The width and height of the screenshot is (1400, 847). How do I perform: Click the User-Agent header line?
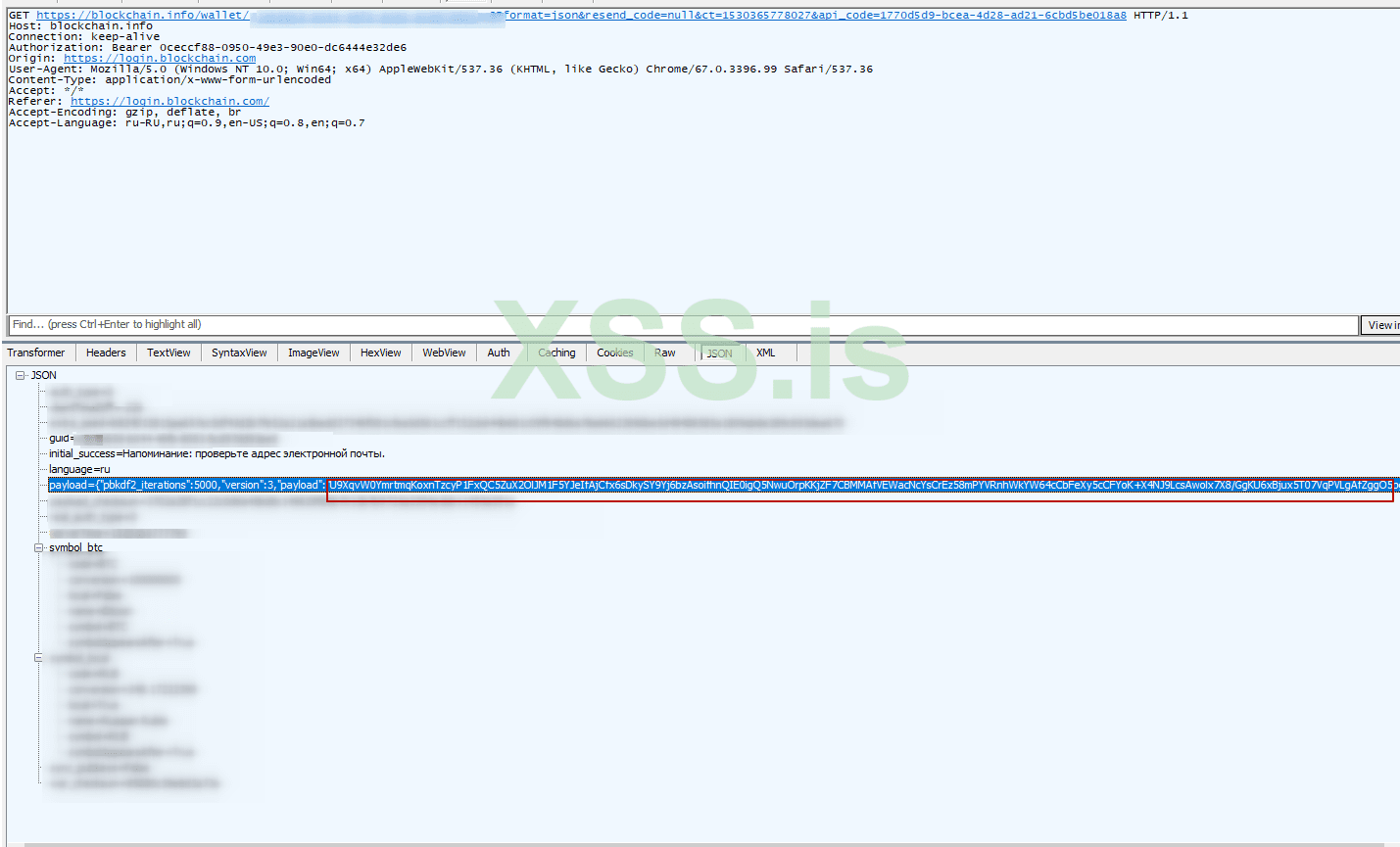(440, 69)
